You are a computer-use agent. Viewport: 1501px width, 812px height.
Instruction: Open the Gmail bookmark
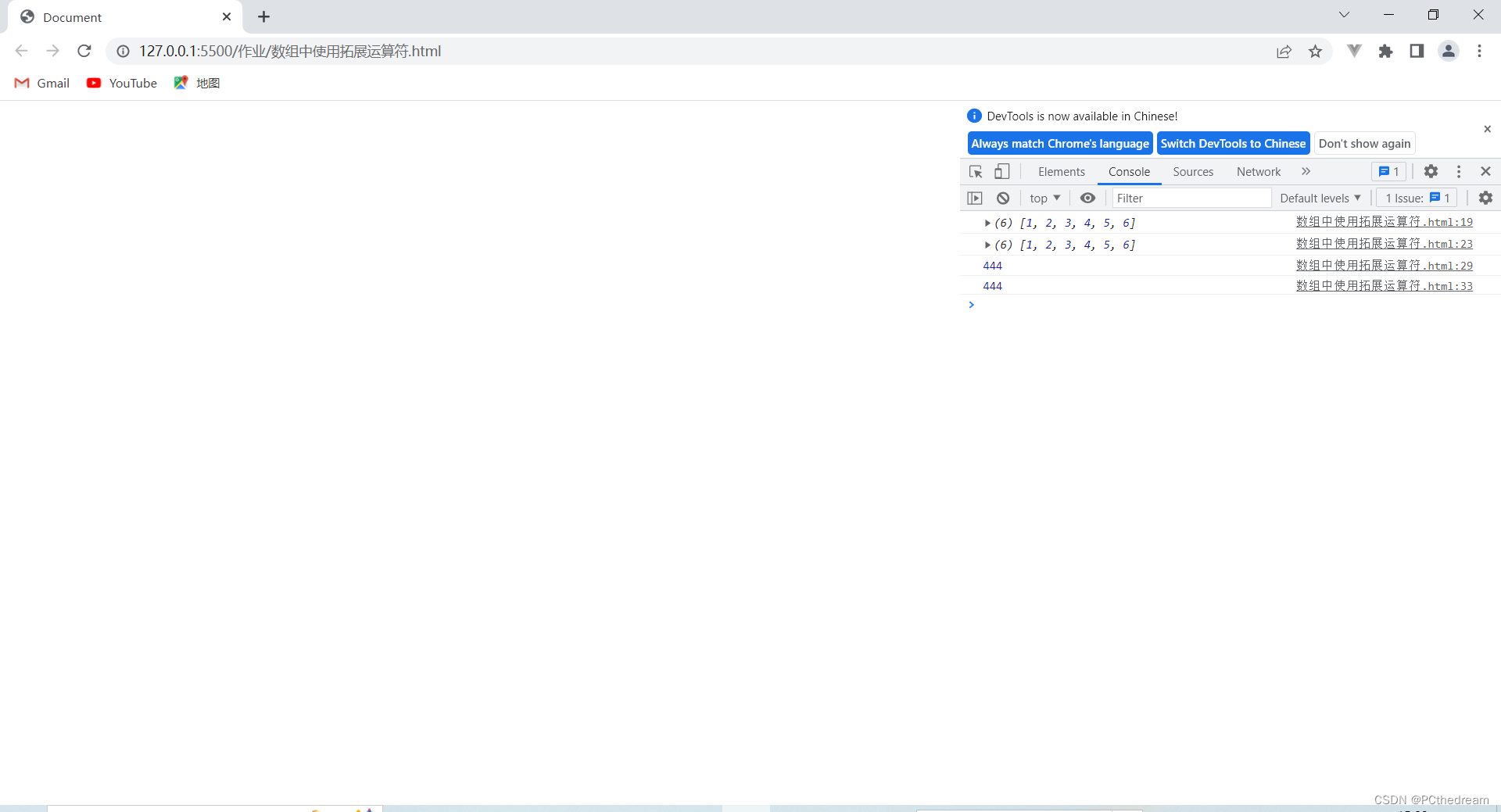coord(42,83)
